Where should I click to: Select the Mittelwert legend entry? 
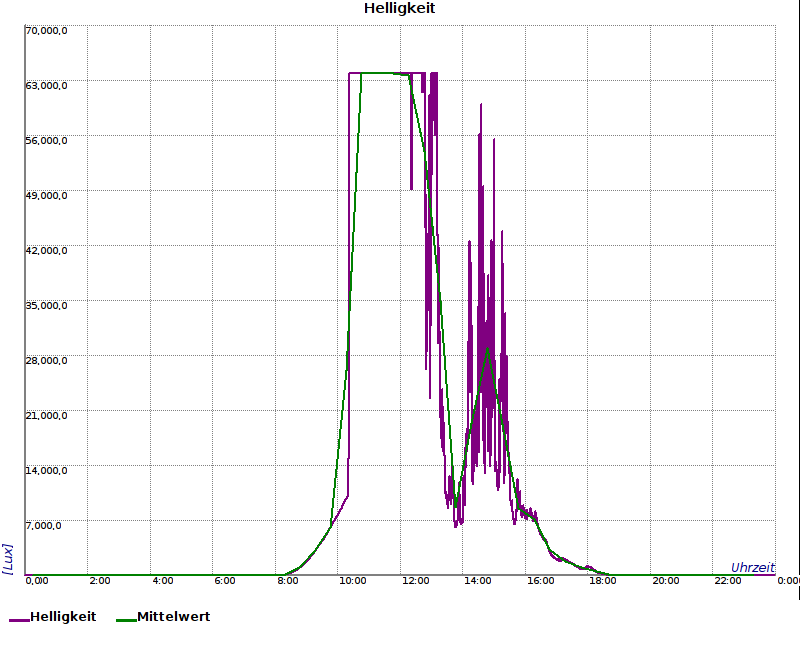(163, 617)
